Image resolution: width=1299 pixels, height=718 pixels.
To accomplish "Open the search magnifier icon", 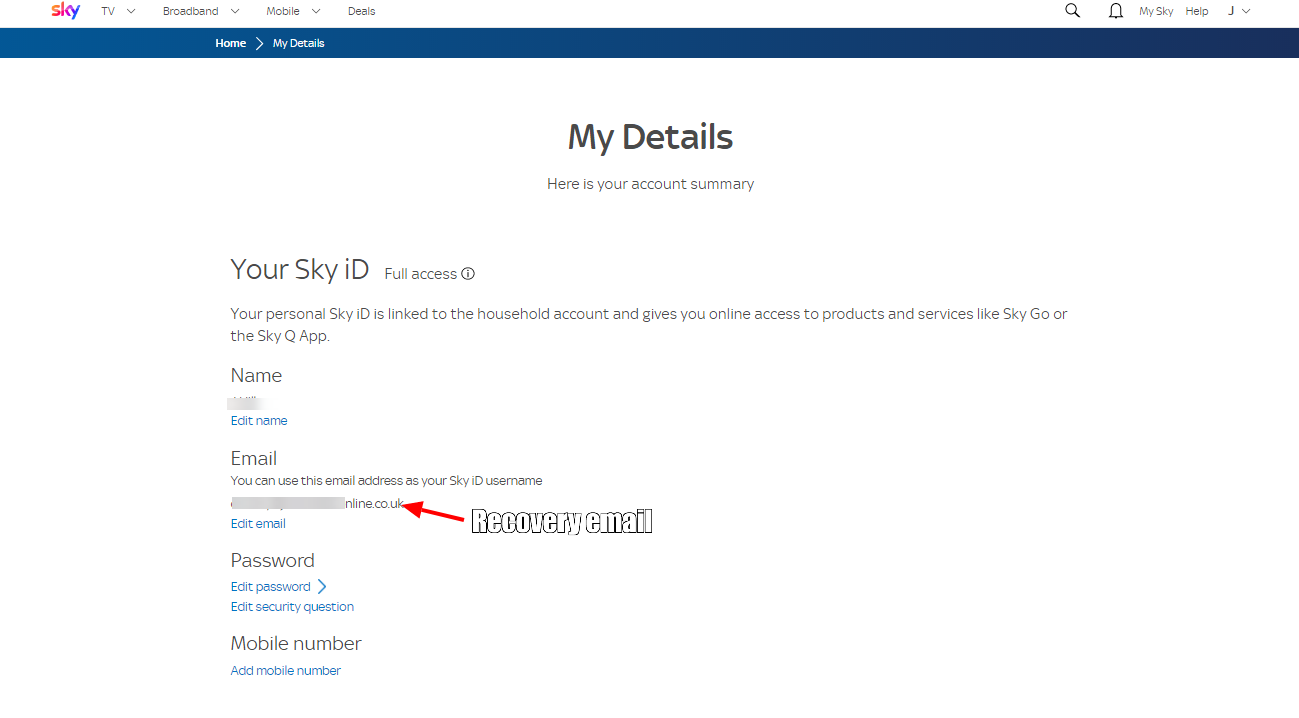I will (x=1072, y=10).
